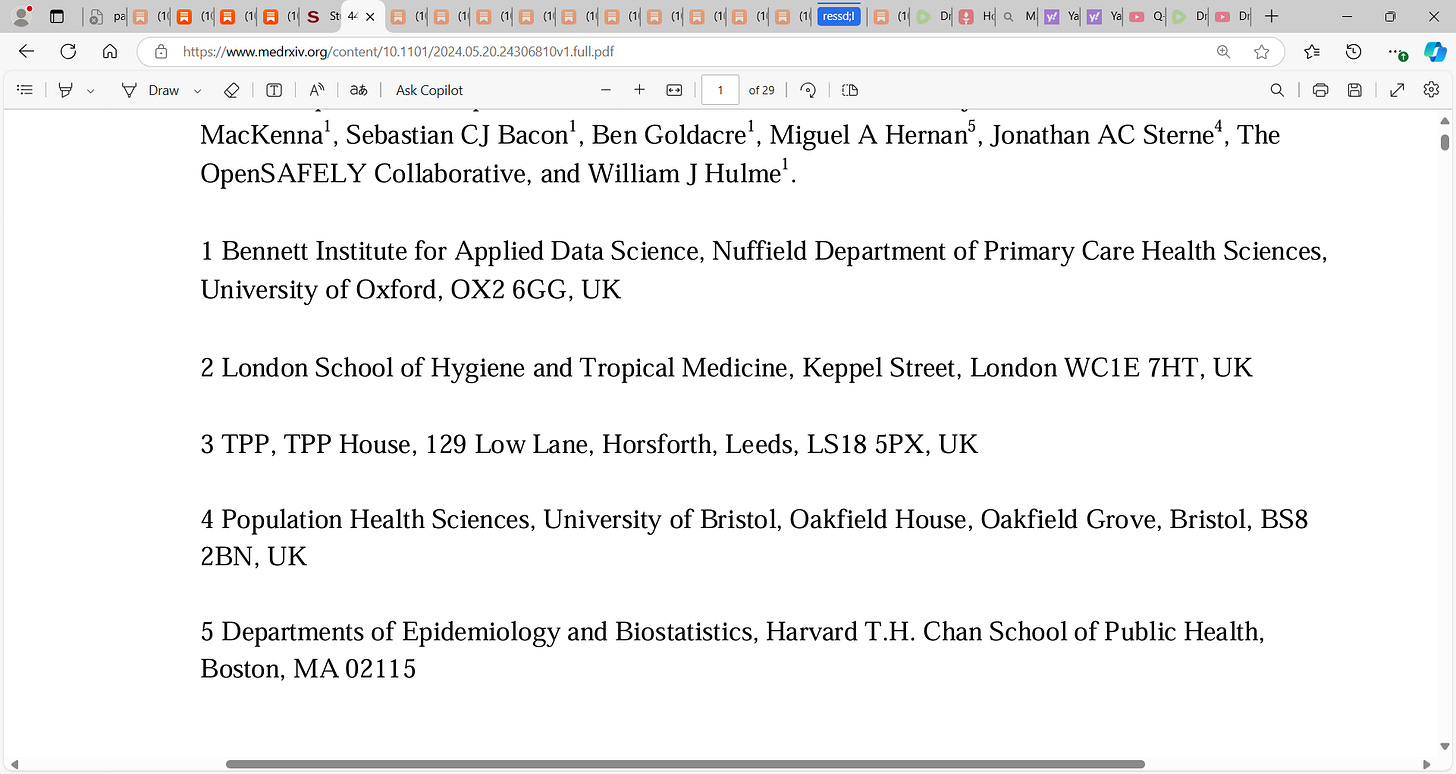Refresh the current page
The image size is (1456, 774).
[x=68, y=52]
